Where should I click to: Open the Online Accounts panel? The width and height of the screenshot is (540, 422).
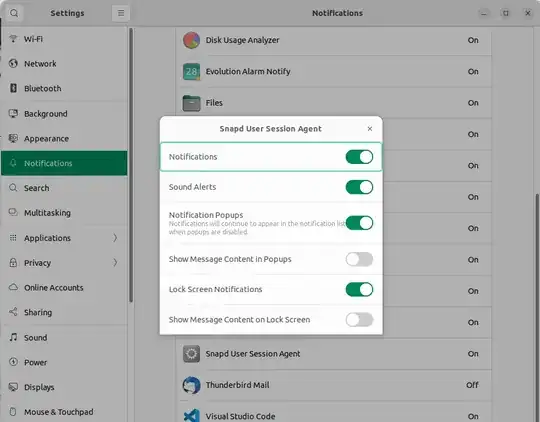[64, 288]
